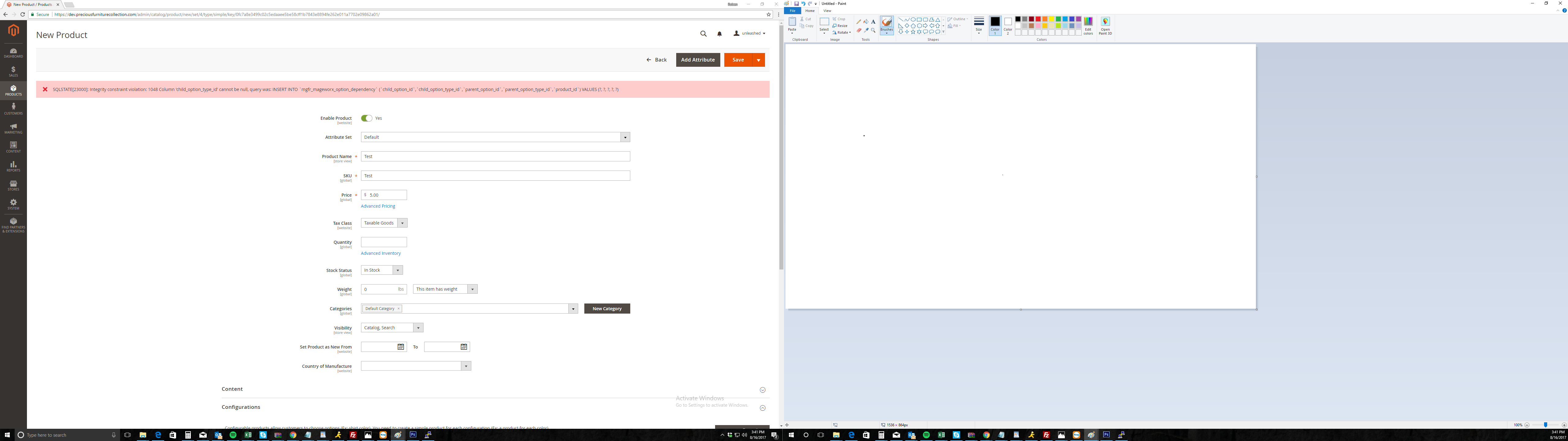Open Paint 3D from the ribbon
This screenshot has width=1568, height=441.
pyautogui.click(x=1105, y=26)
